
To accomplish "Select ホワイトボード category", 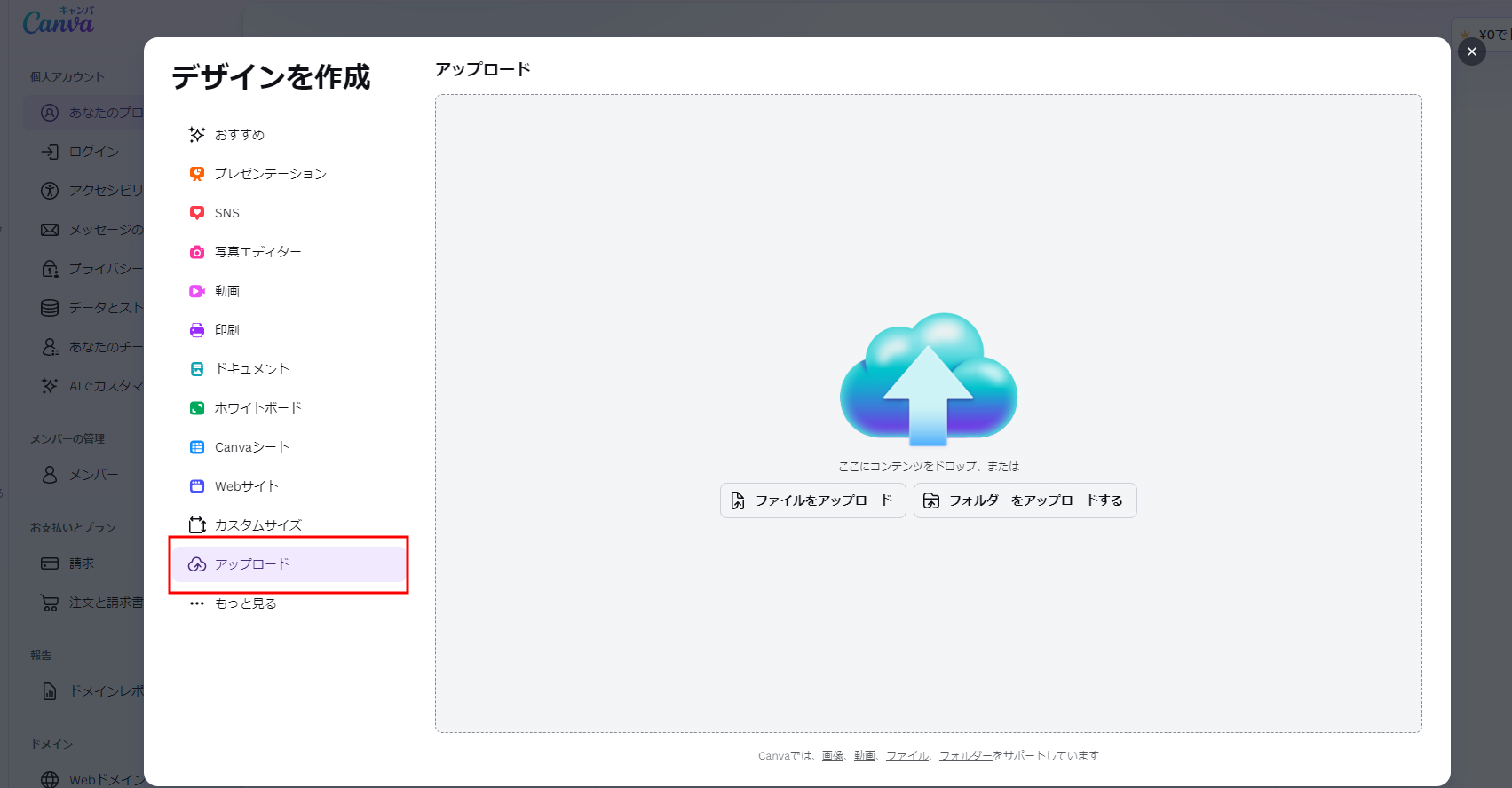I will pos(290,408).
